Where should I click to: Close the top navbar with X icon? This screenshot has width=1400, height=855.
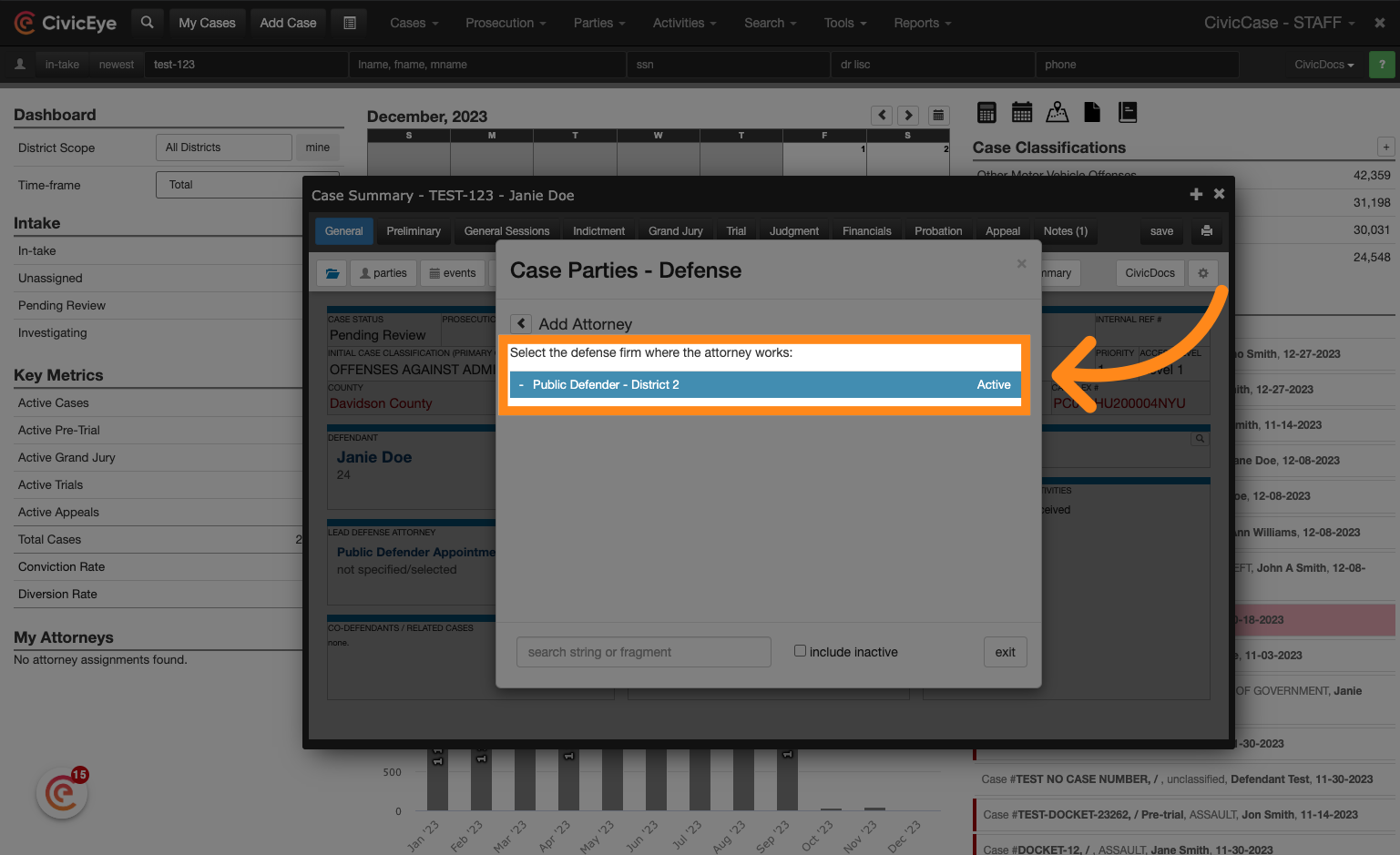click(1379, 23)
